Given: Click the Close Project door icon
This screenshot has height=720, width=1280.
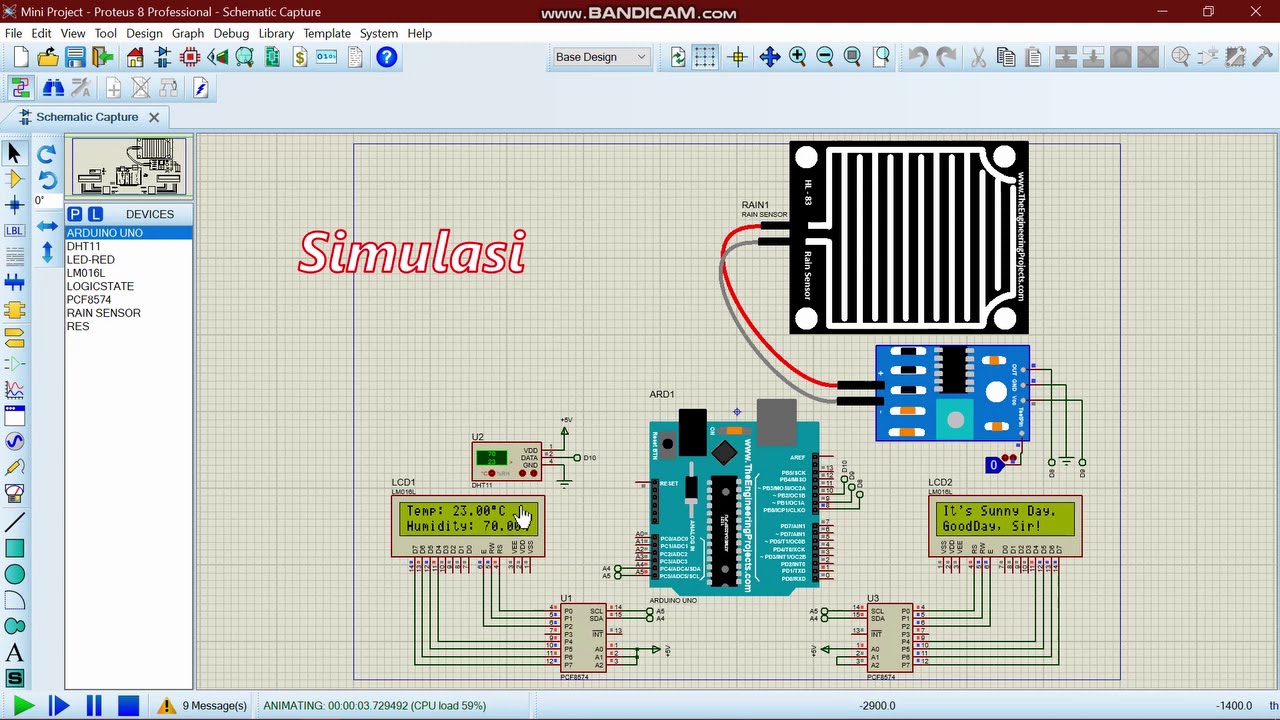Looking at the screenshot, I should (x=102, y=57).
